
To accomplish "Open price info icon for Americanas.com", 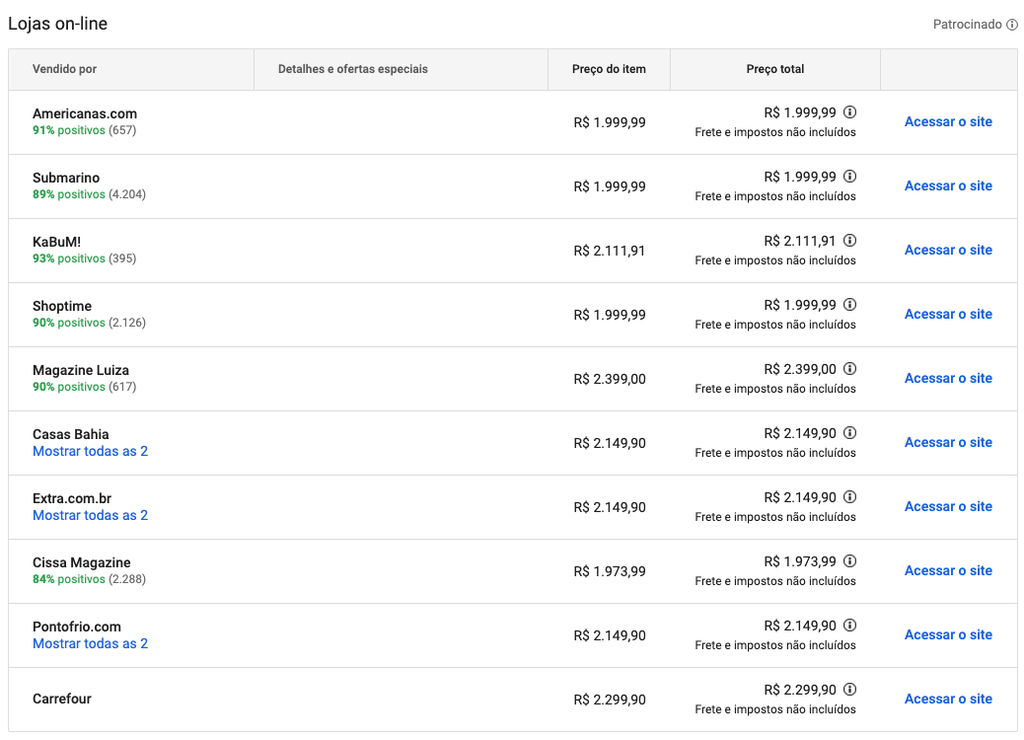I will point(850,112).
